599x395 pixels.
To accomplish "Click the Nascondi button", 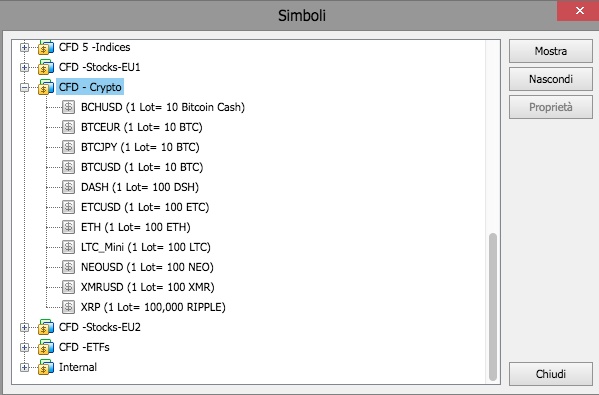I will point(550,79).
